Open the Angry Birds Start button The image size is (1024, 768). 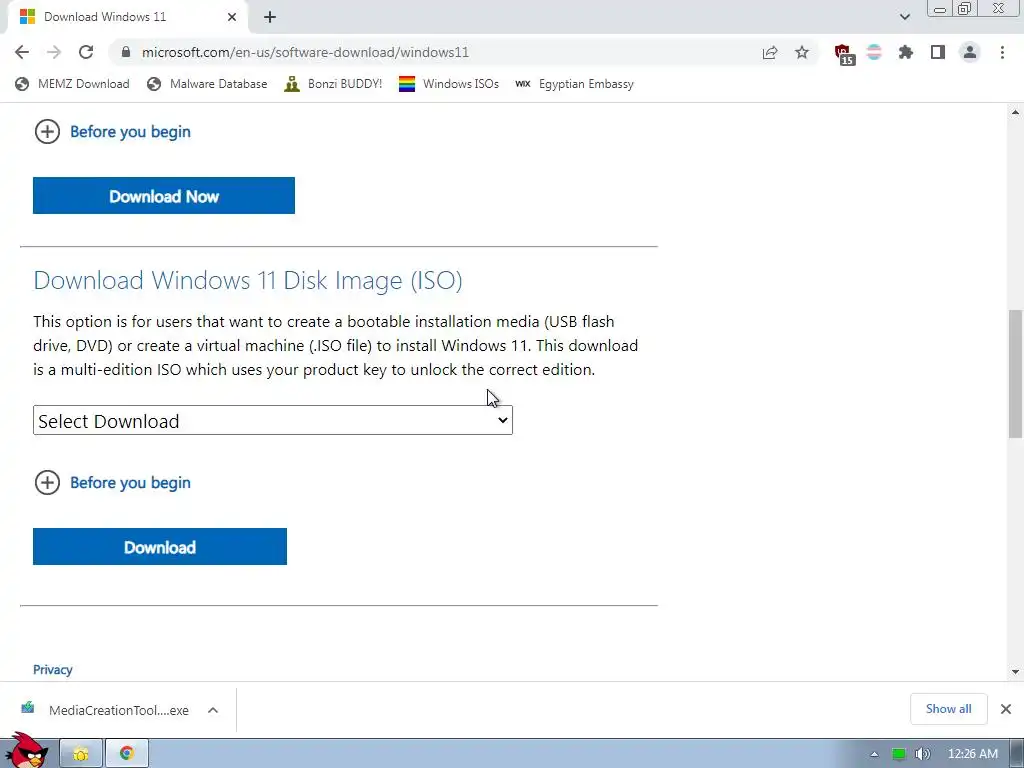pyautogui.click(x=27, y=751)
